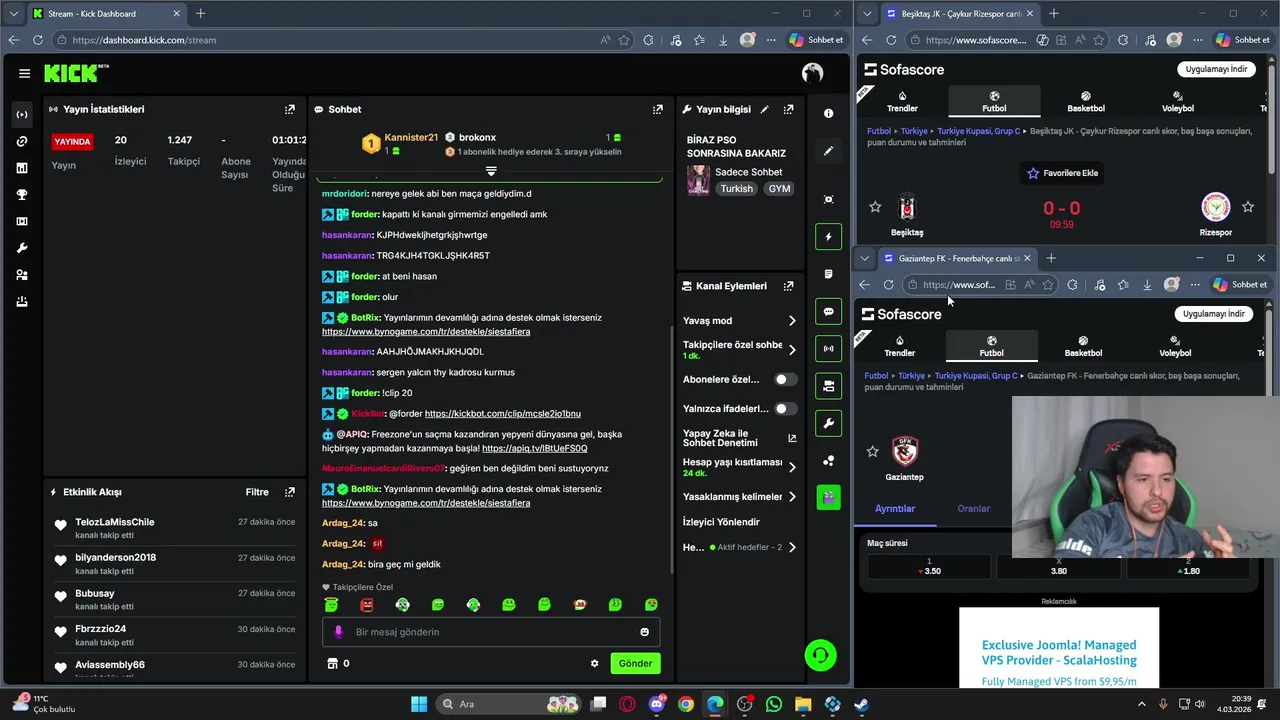Screen dimensions: 1280x720
Task: Select Basketbol in the upper Sofascore window
Action: coord(1086,102)
